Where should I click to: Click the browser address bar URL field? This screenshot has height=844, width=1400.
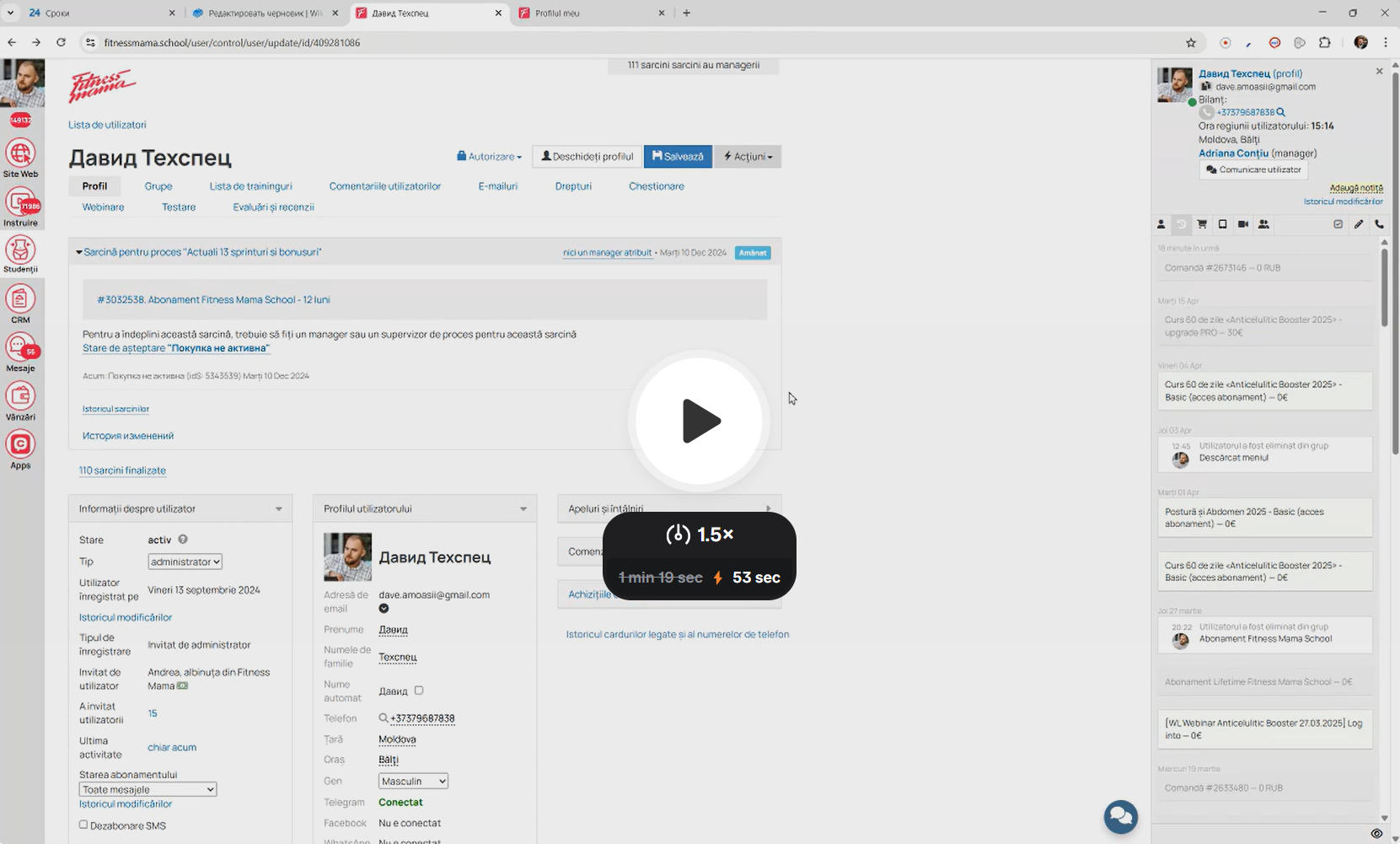tap(632, 42)
